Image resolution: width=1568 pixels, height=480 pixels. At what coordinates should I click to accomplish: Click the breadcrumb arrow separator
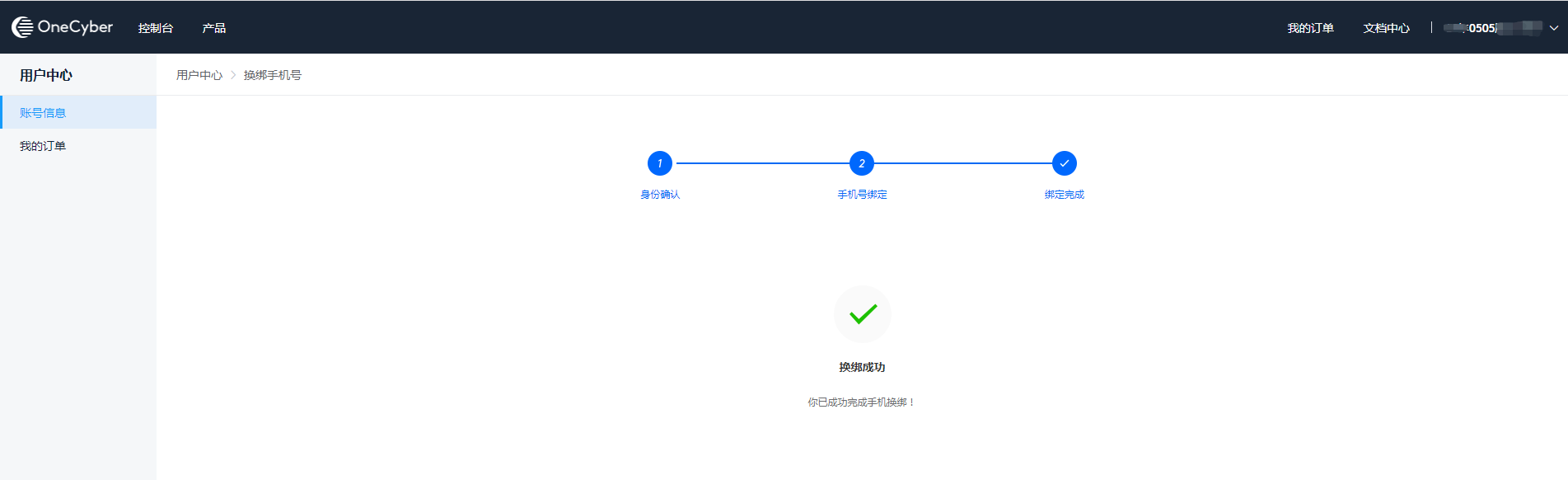pos(233,75)
